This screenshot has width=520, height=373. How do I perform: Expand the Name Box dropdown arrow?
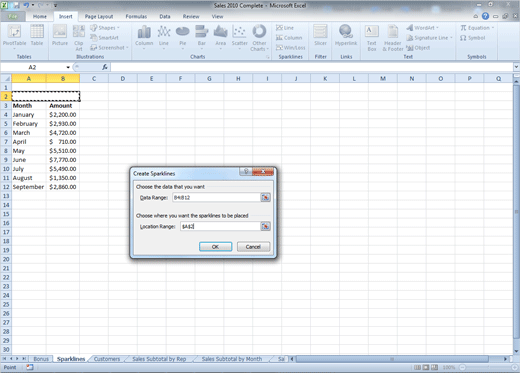[x=68, y=67]
